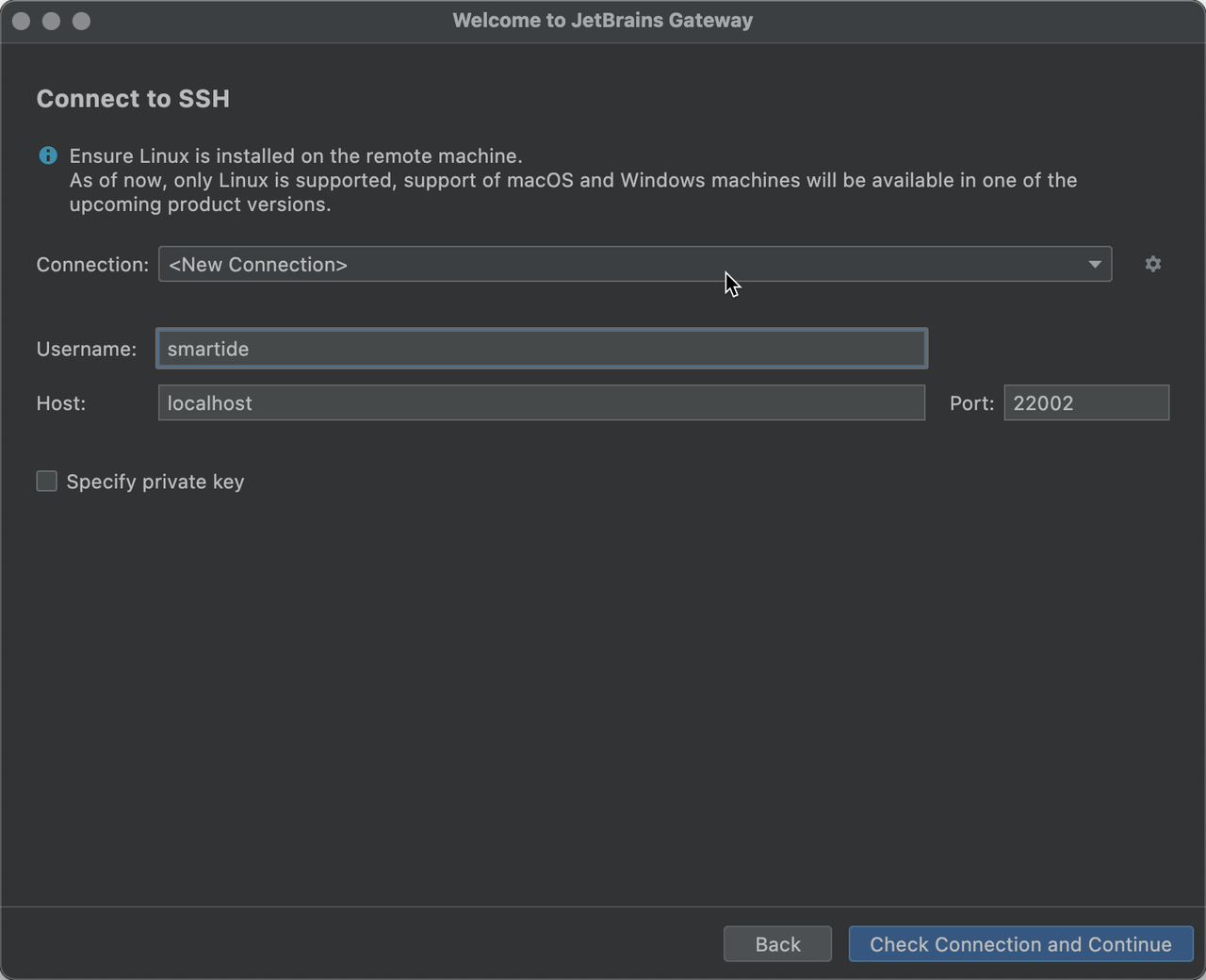Image resolution: width=1206 pixels, height=980 pixels.
Task: Maximize the window with the third title bar button
Action: pyautogui.click(x=81, y=21)
